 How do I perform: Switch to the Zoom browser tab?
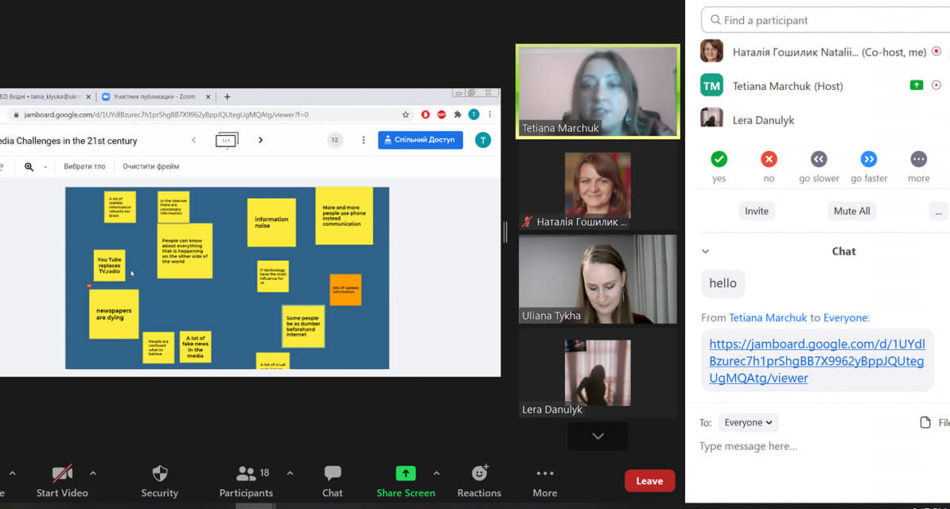155,97
